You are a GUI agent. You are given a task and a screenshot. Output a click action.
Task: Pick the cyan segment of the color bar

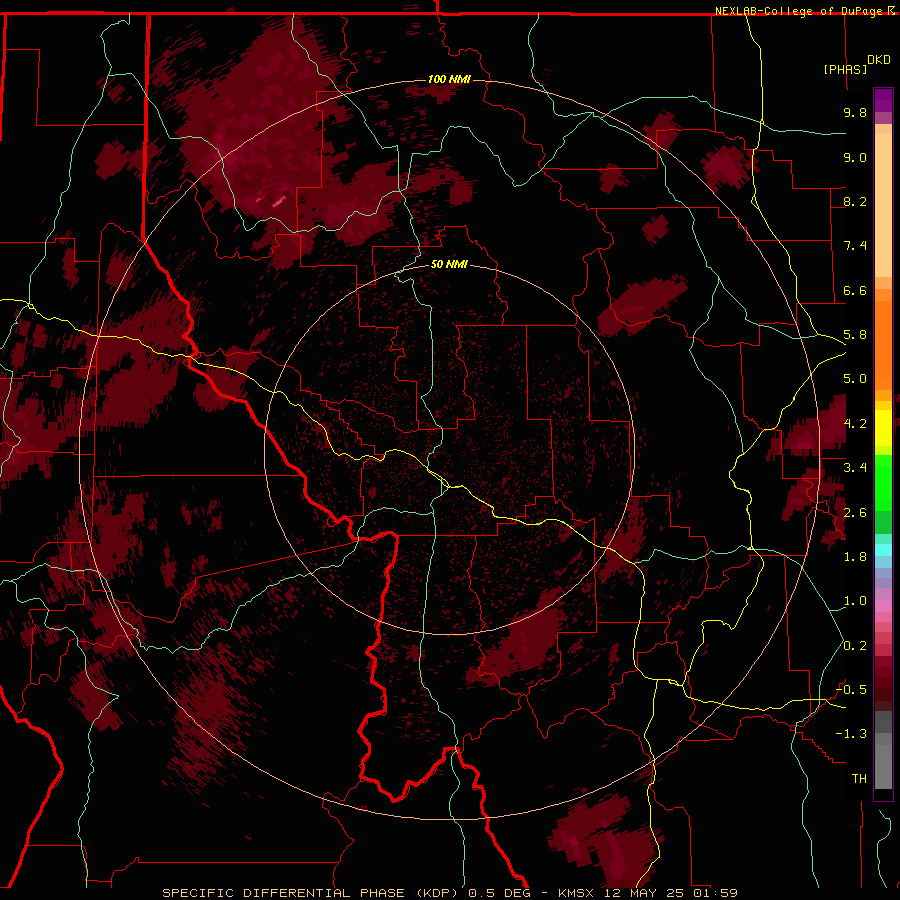pos(883,550)
